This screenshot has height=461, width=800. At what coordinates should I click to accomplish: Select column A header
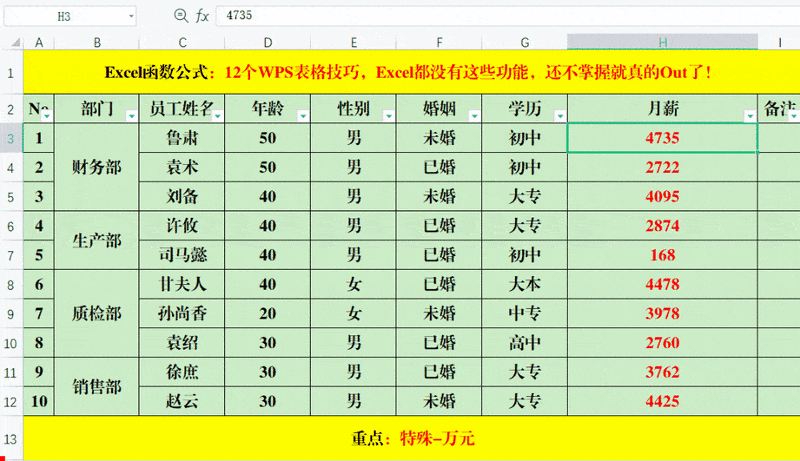[x=39, y=42]
